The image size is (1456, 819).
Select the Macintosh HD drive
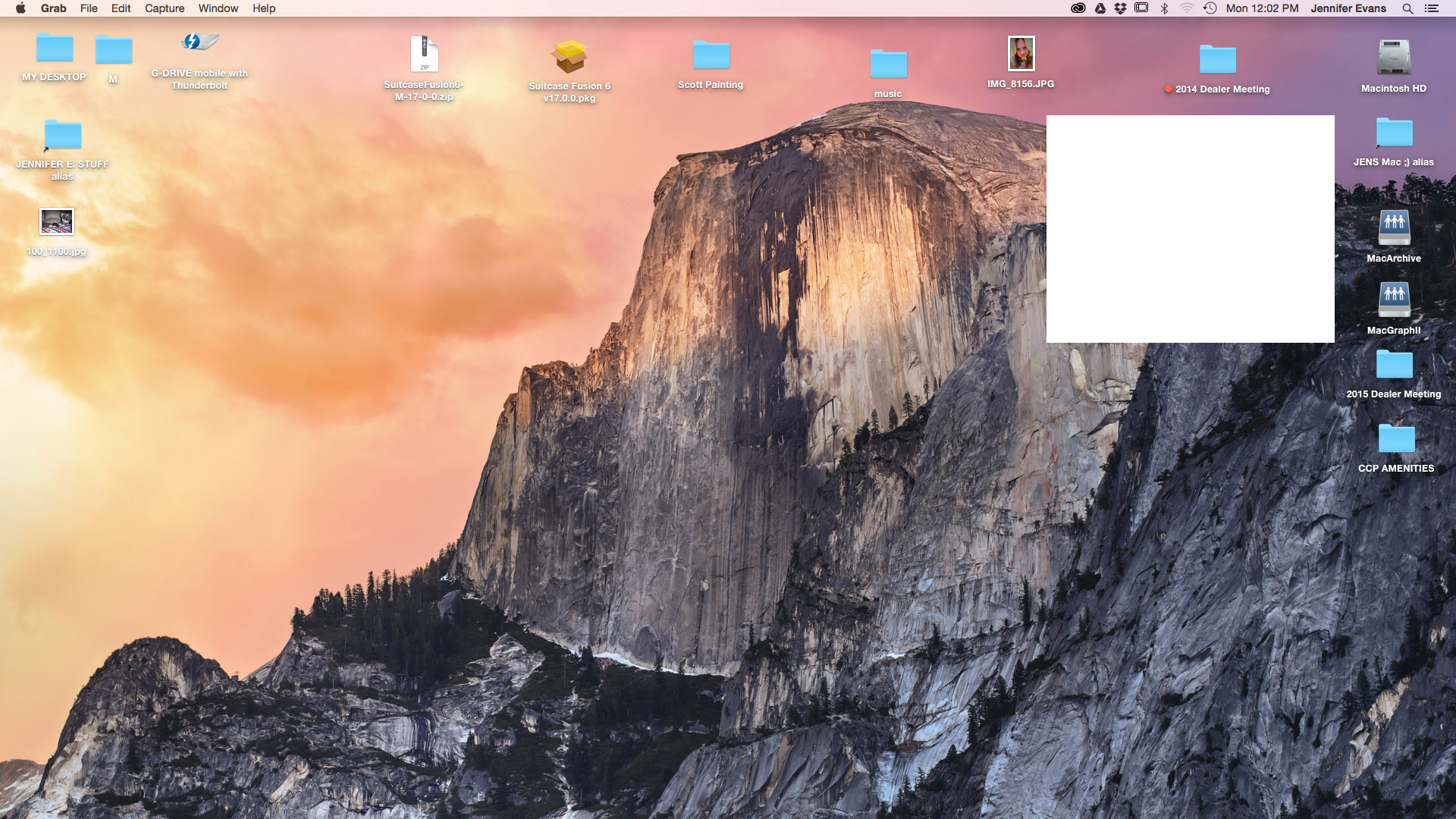click(x=1393, y=58)
